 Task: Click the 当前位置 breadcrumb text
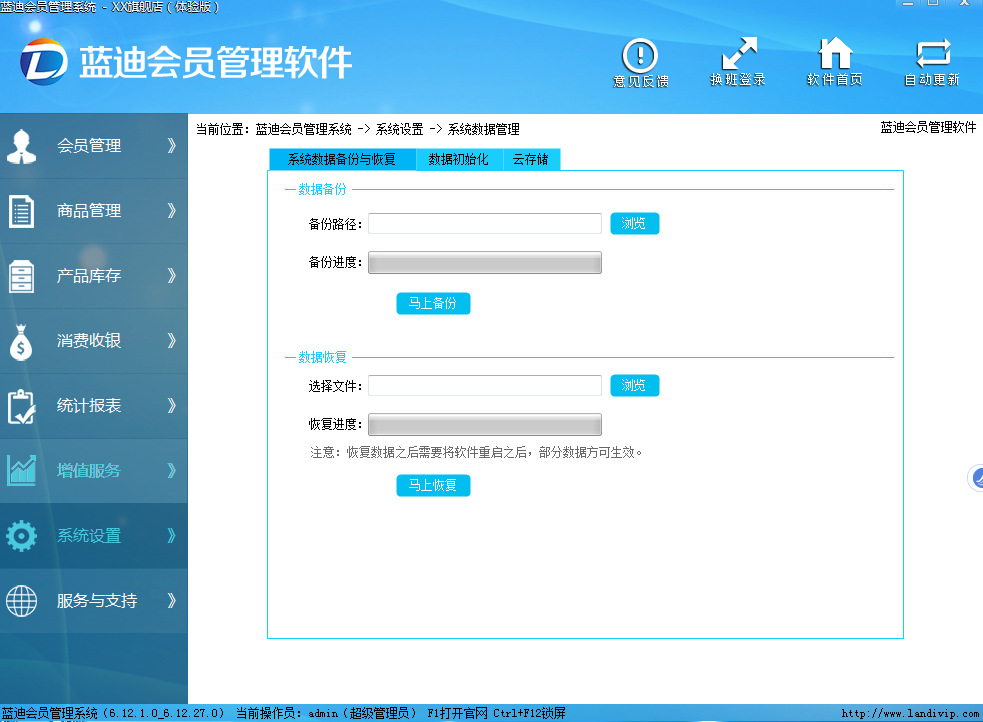coord(358,130)
